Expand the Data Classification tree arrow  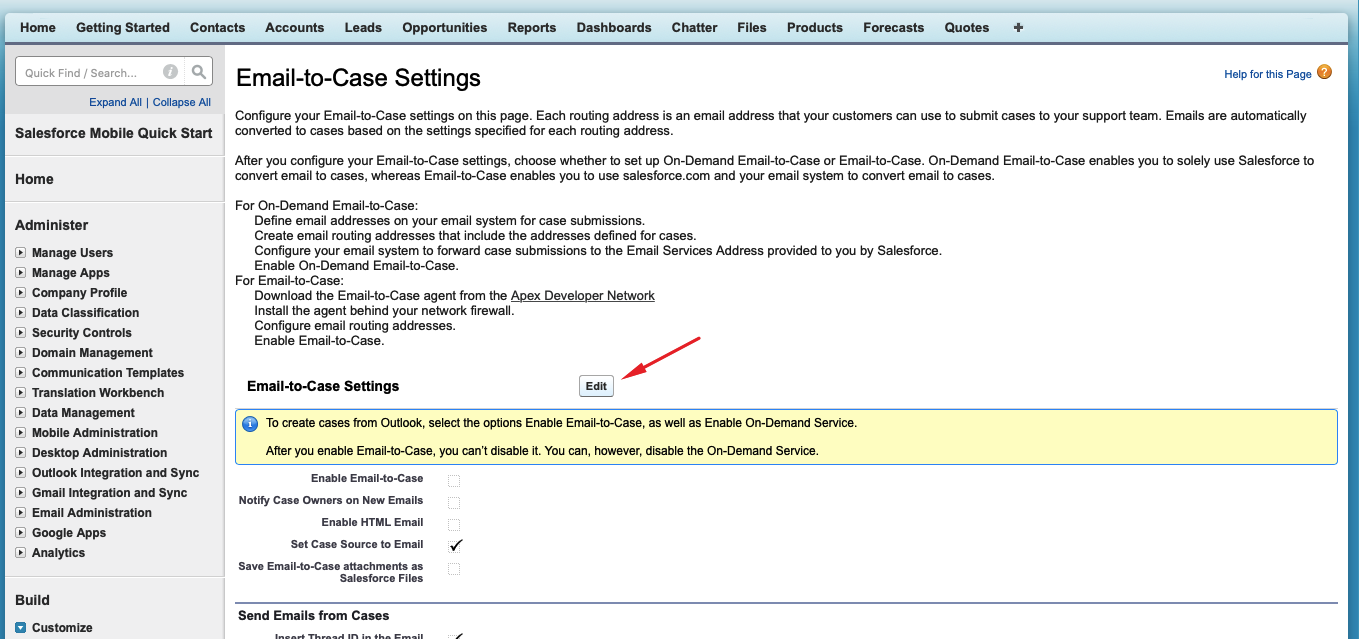point(21,312)
